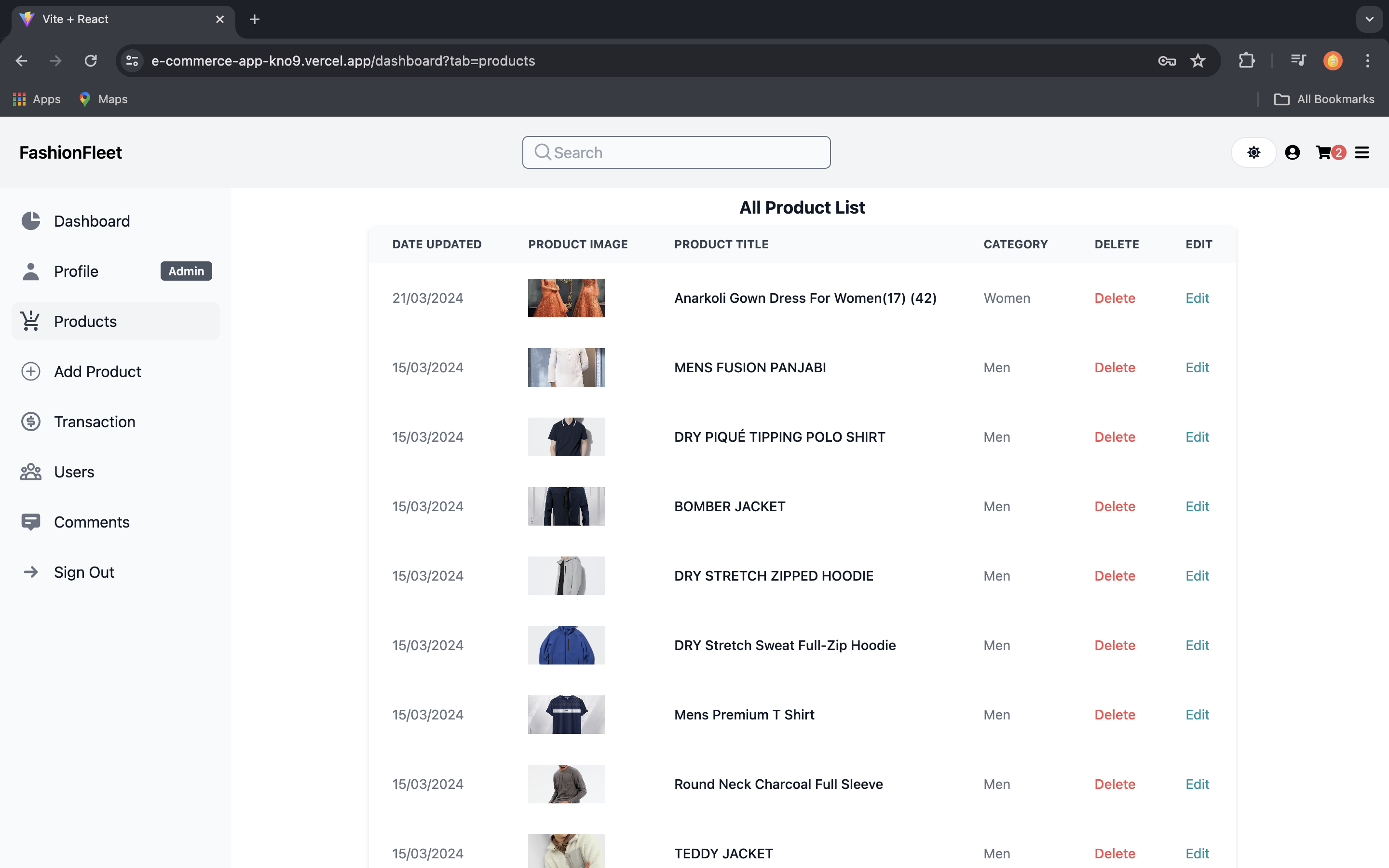
Task: Click the Round Neck Charcoal Full Sleeve title
Action: pos(778,784)
